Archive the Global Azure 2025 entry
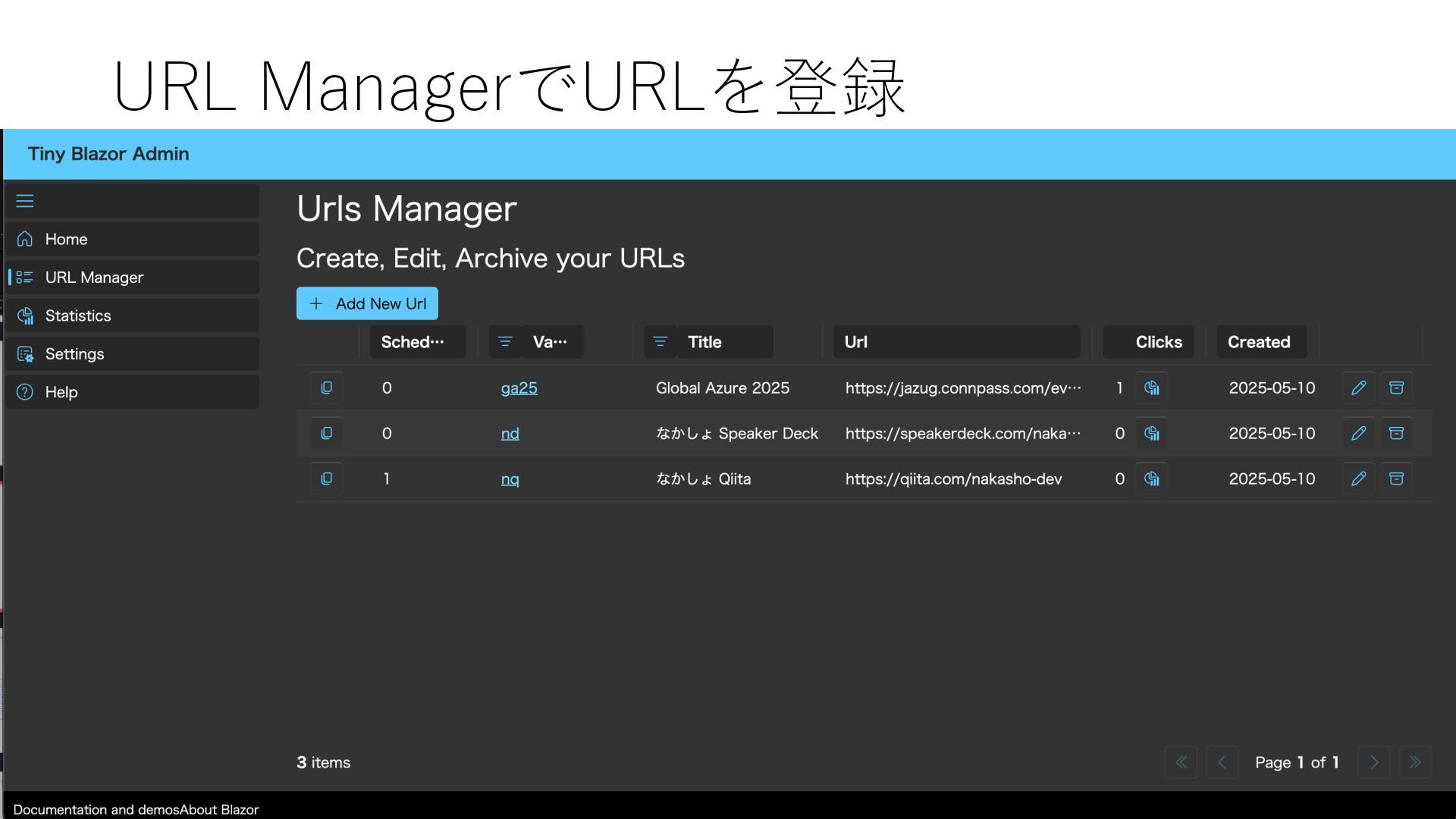 [1396, 388]
